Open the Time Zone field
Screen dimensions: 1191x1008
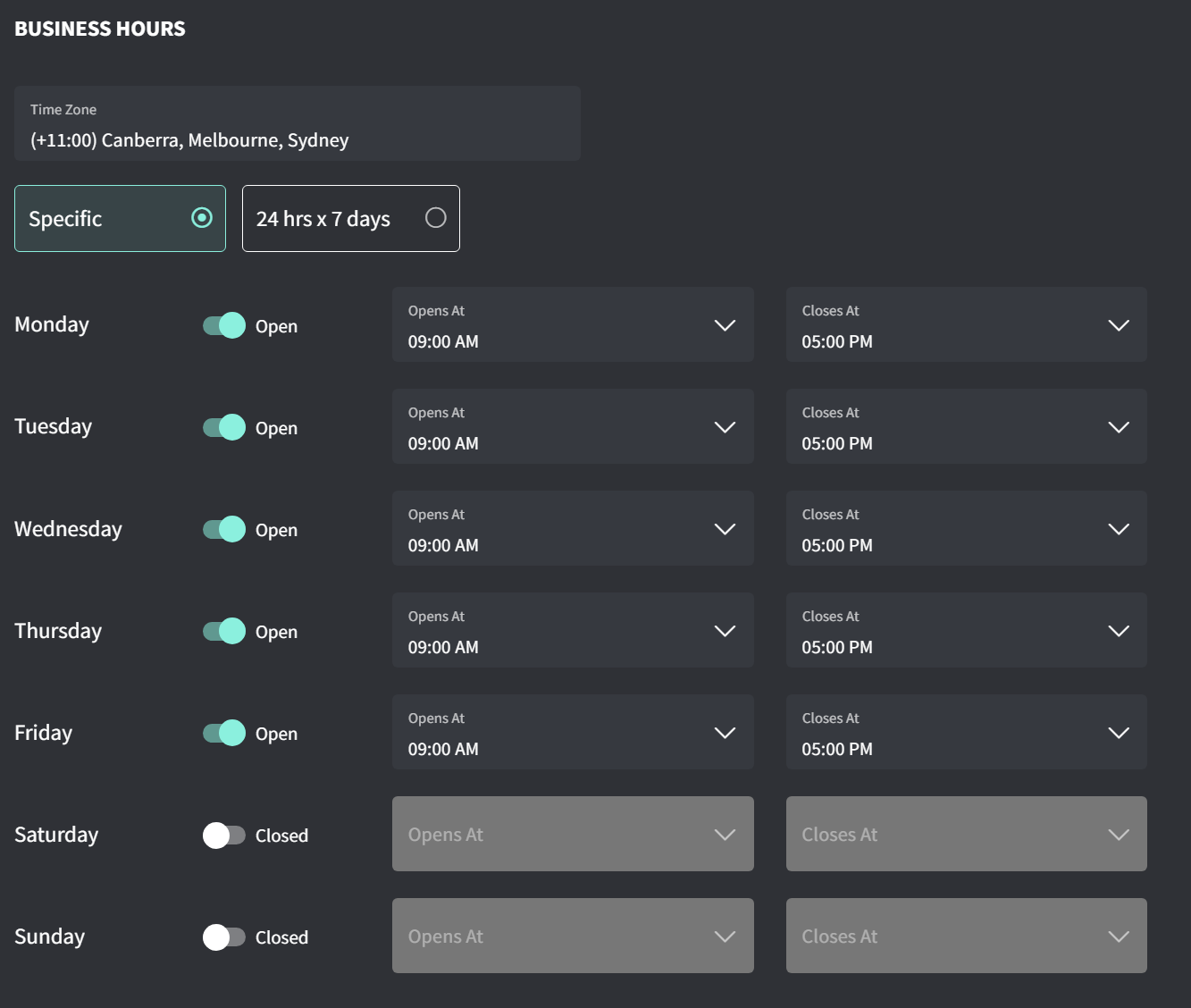[x=297, y=124]
